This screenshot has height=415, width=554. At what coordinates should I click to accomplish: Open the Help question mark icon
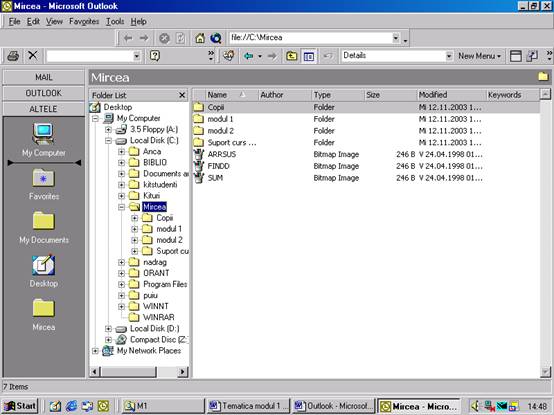point(155,56)
